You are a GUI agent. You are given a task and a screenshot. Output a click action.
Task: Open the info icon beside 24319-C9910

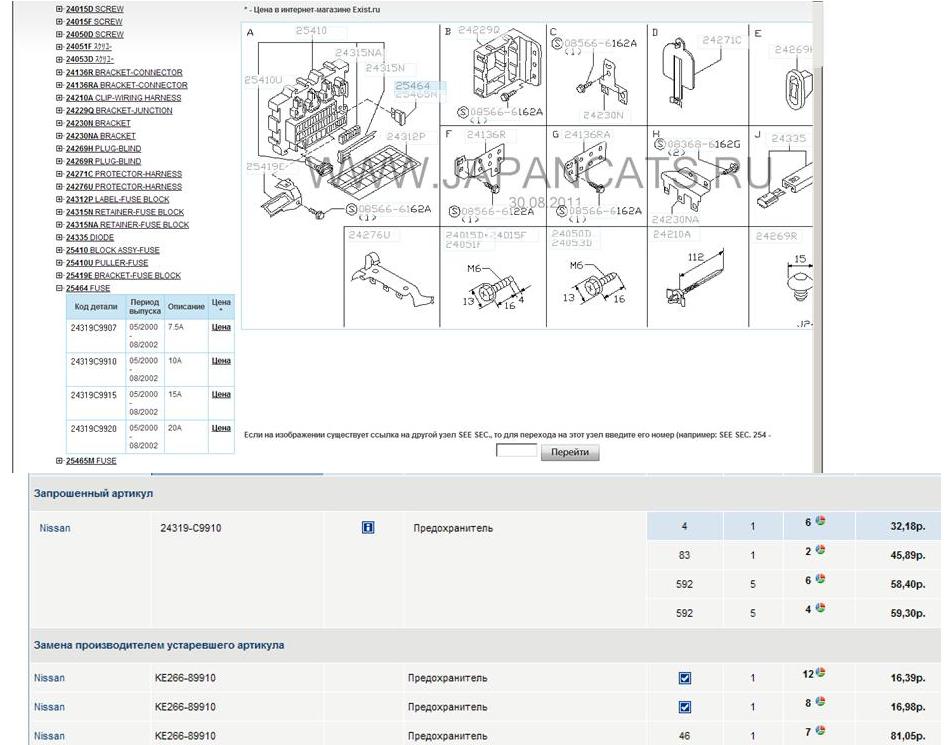click(368, 528)
